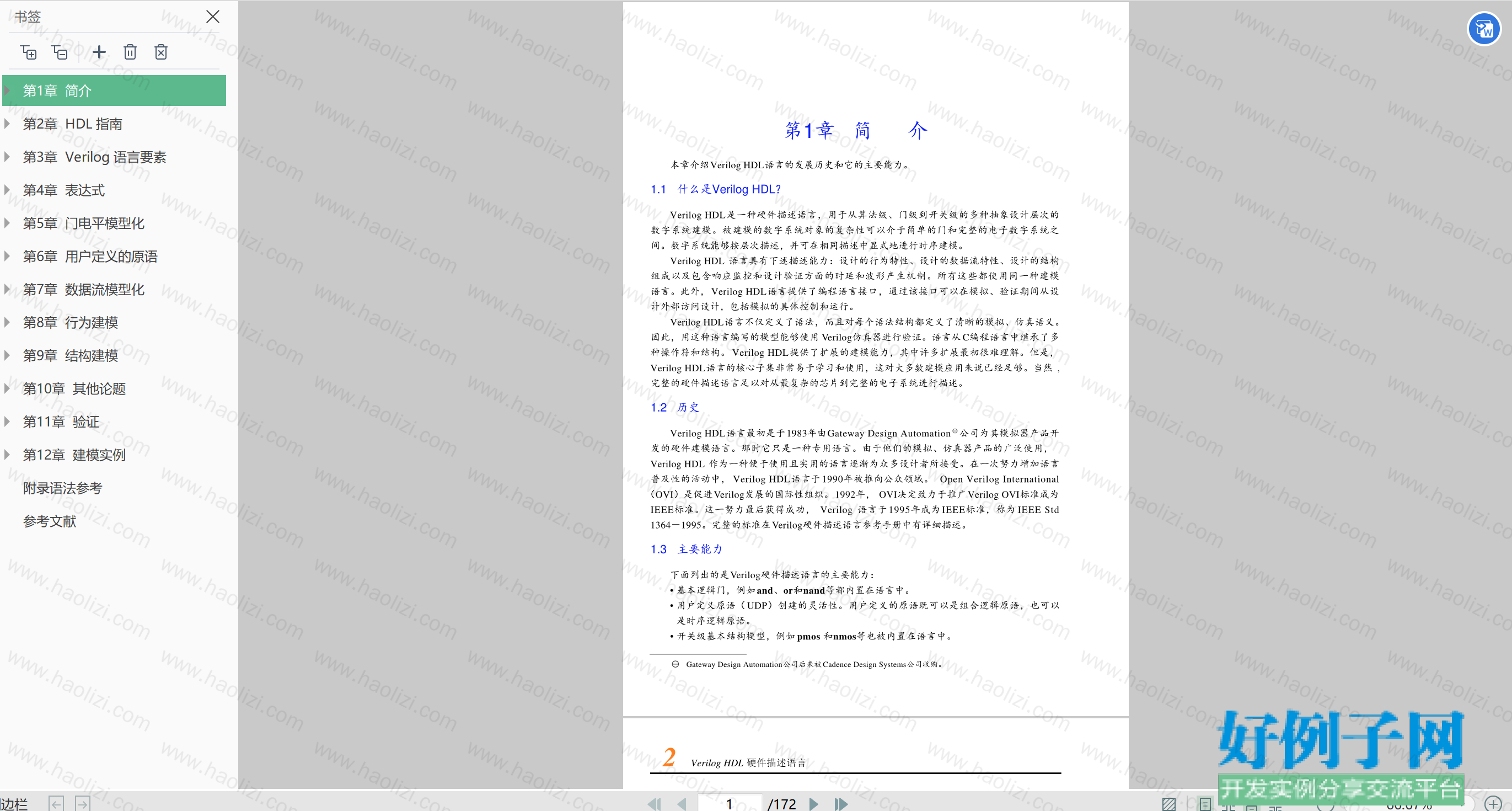The image size is (1512, 811).
Task: Expand 第1章 简介 bookmark
Action: click(7, 90)
